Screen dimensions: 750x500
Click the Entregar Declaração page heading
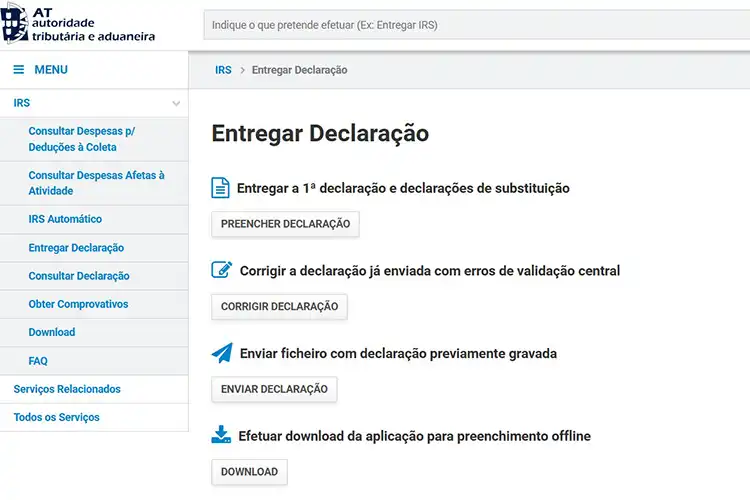click(320, 133)
